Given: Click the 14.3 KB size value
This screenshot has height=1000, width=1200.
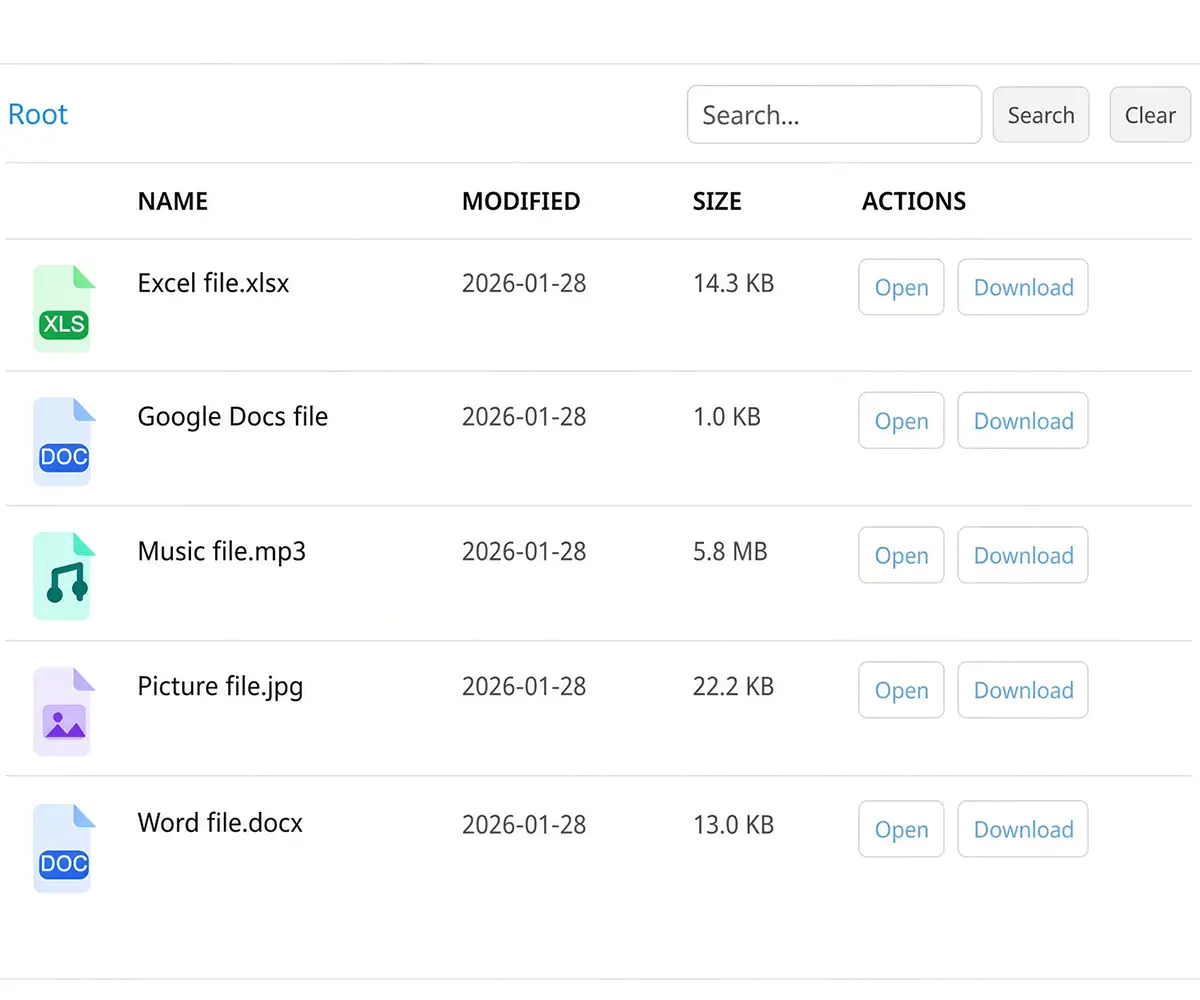Looking at the screenshot, I should coord(734,283).
